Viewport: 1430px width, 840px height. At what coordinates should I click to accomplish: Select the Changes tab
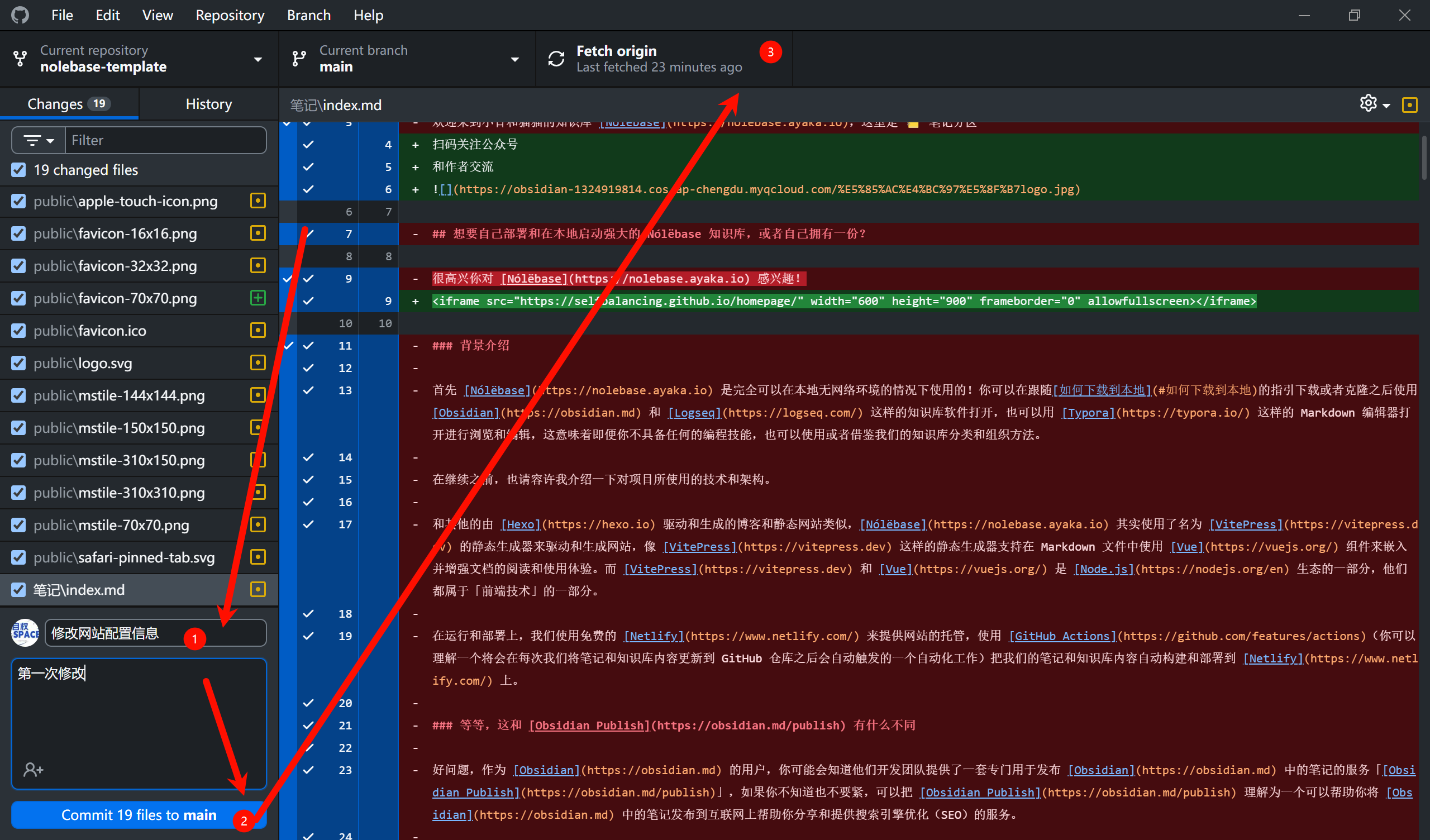tap(69, 104)
